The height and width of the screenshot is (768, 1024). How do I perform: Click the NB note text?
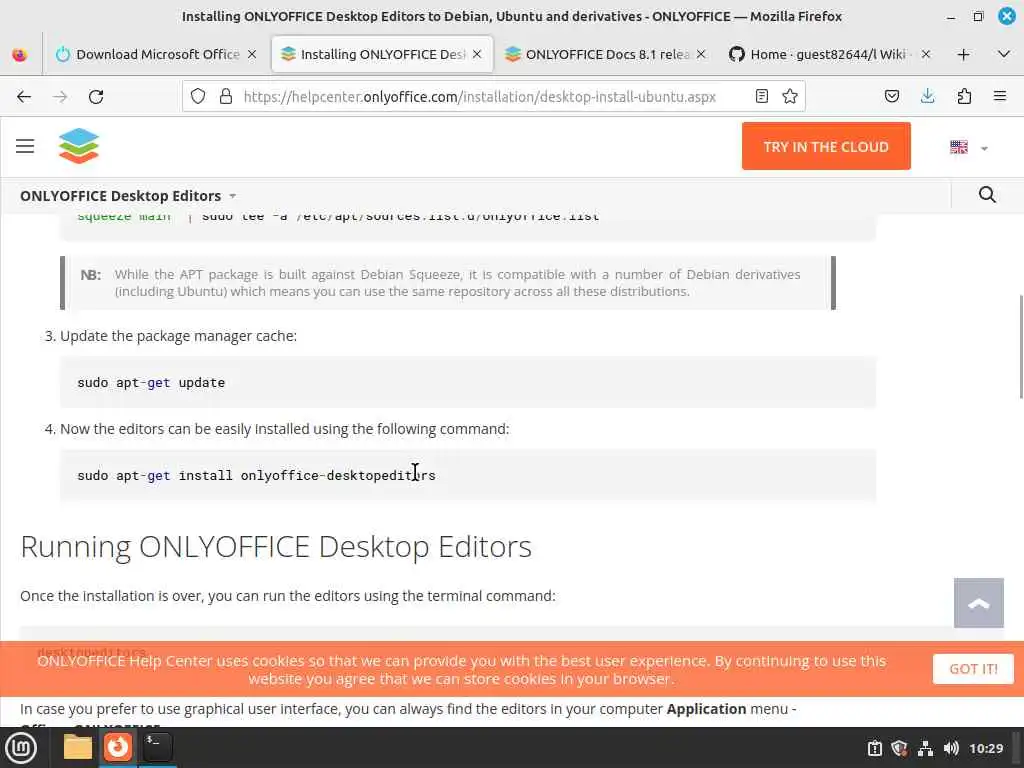(x=457, y=283)
